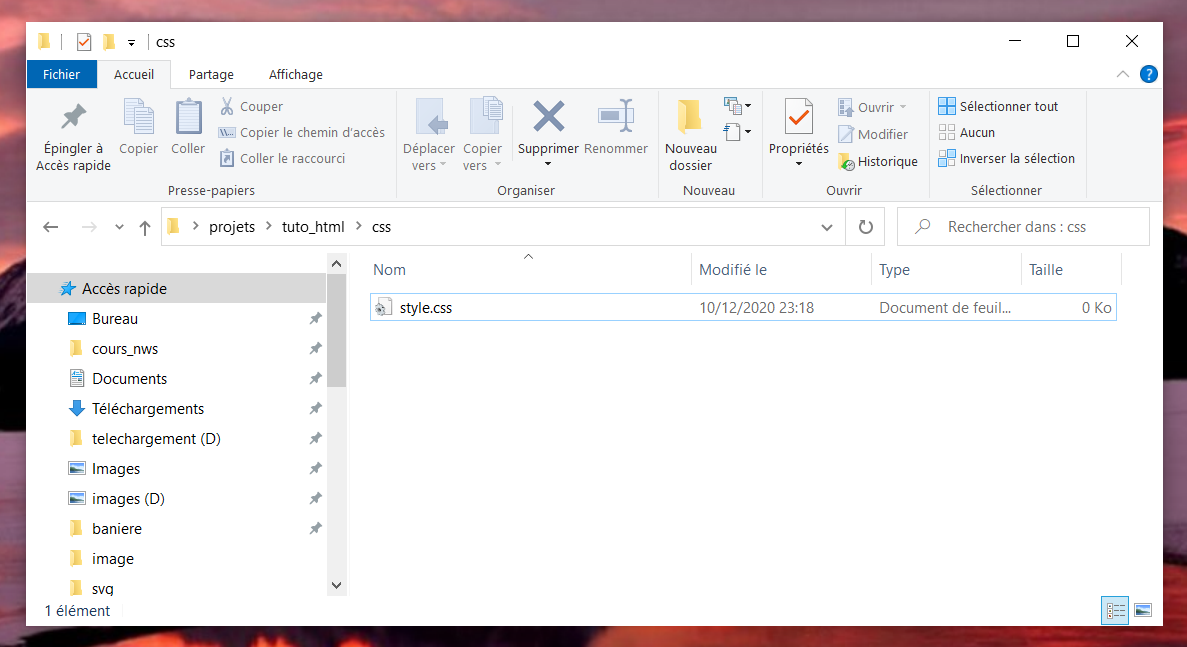Click the quick access new folder icon
This screenshot has width=1187, height=647.
pyautogui.click(x=109, y=42)
